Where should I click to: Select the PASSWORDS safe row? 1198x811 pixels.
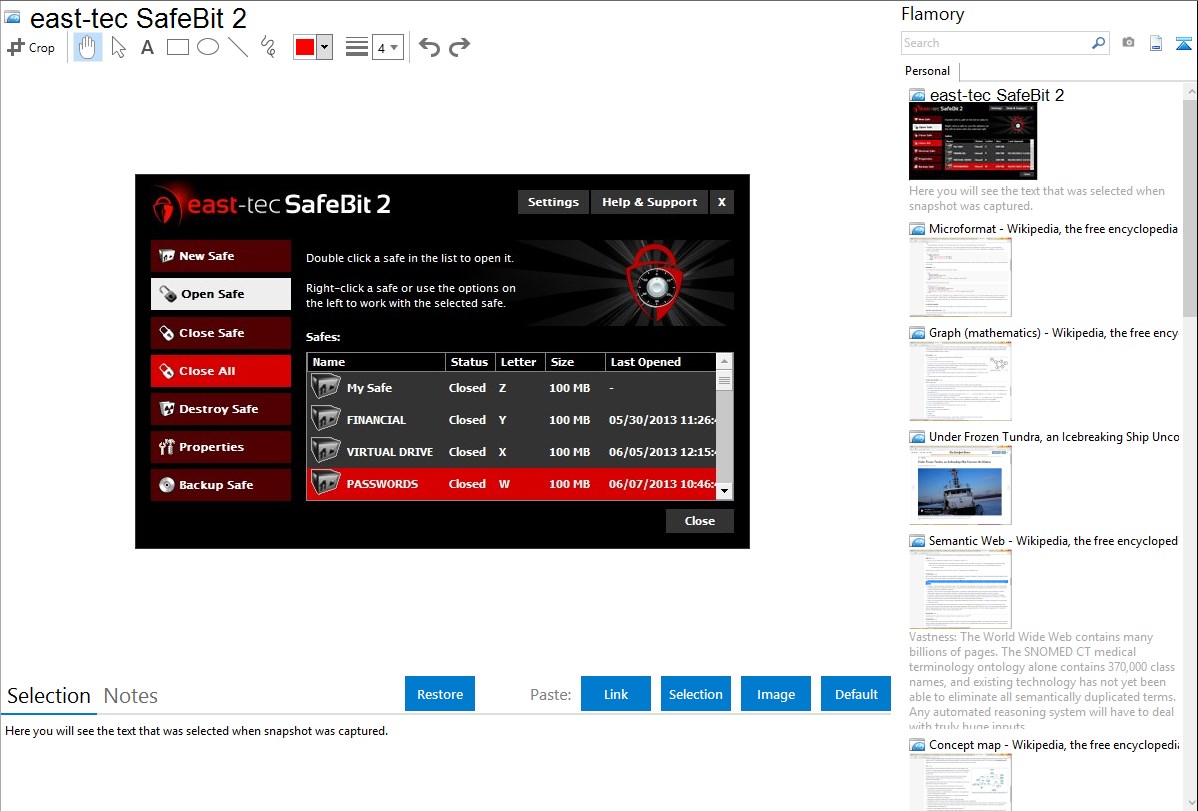pyautogui.click(x=512, y=484)
